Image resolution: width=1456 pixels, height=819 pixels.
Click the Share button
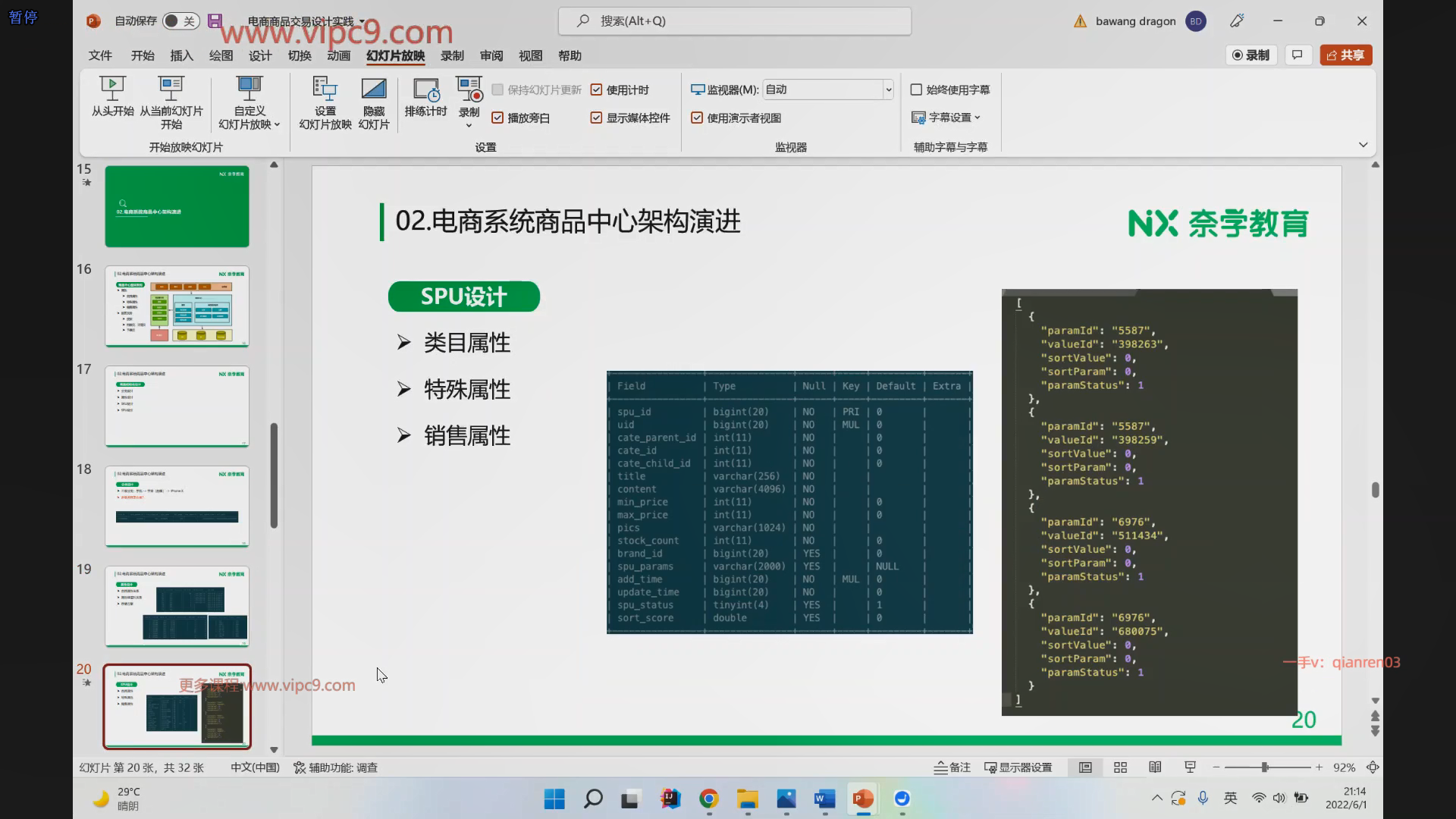[1345, 55]
